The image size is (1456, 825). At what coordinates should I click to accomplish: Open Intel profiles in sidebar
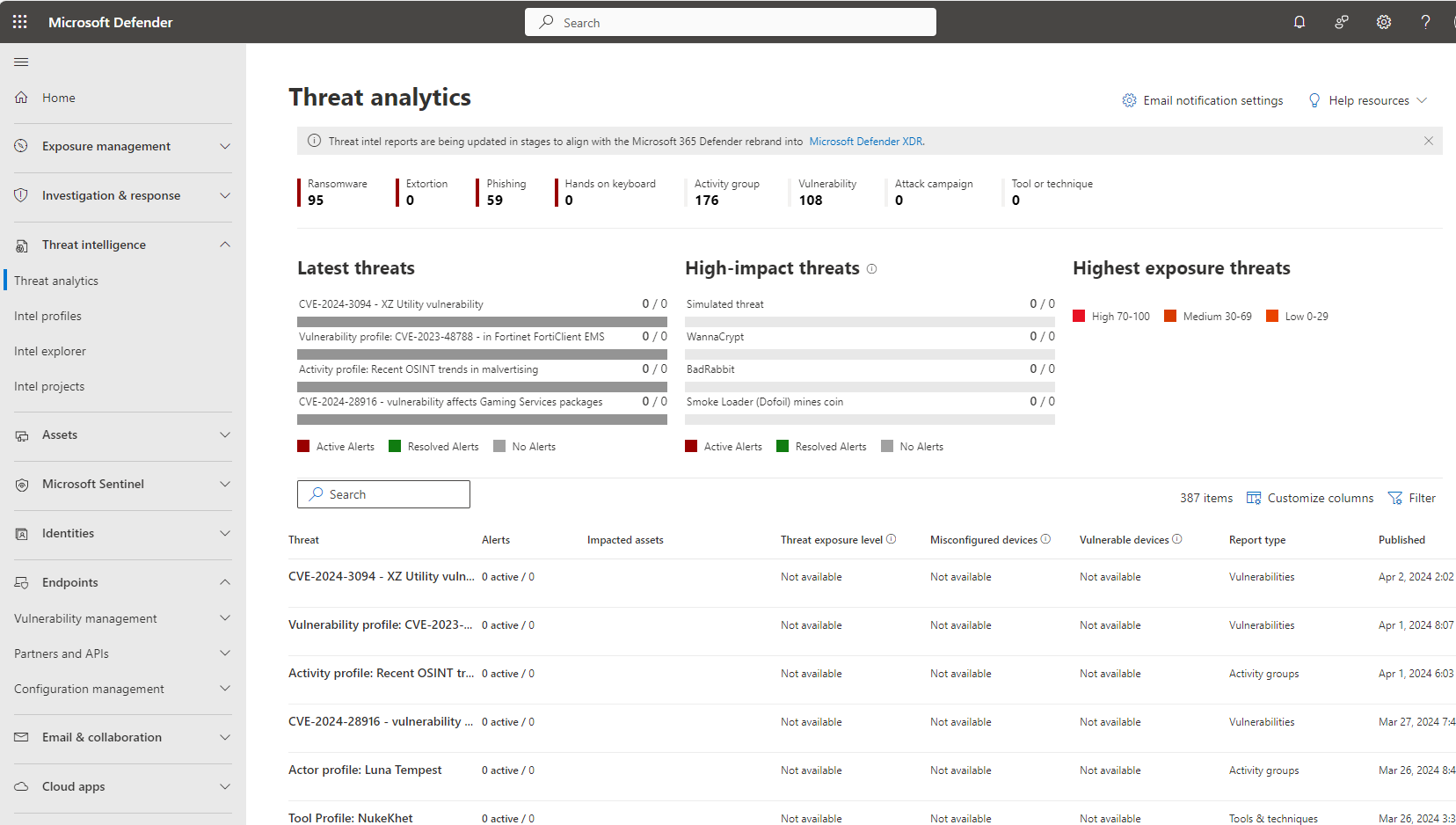[47, 316]
